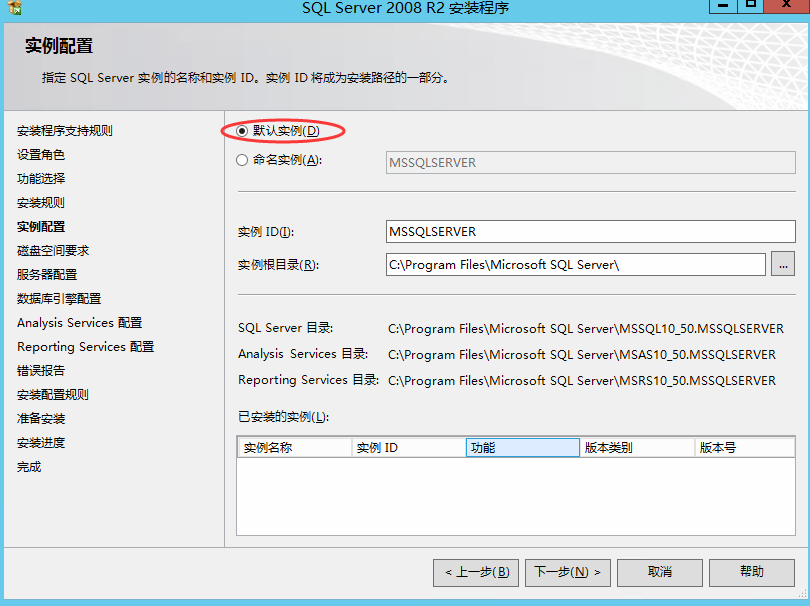810x606 pixels.
Task: Open 帮助 help button
Action: [752, 572]
